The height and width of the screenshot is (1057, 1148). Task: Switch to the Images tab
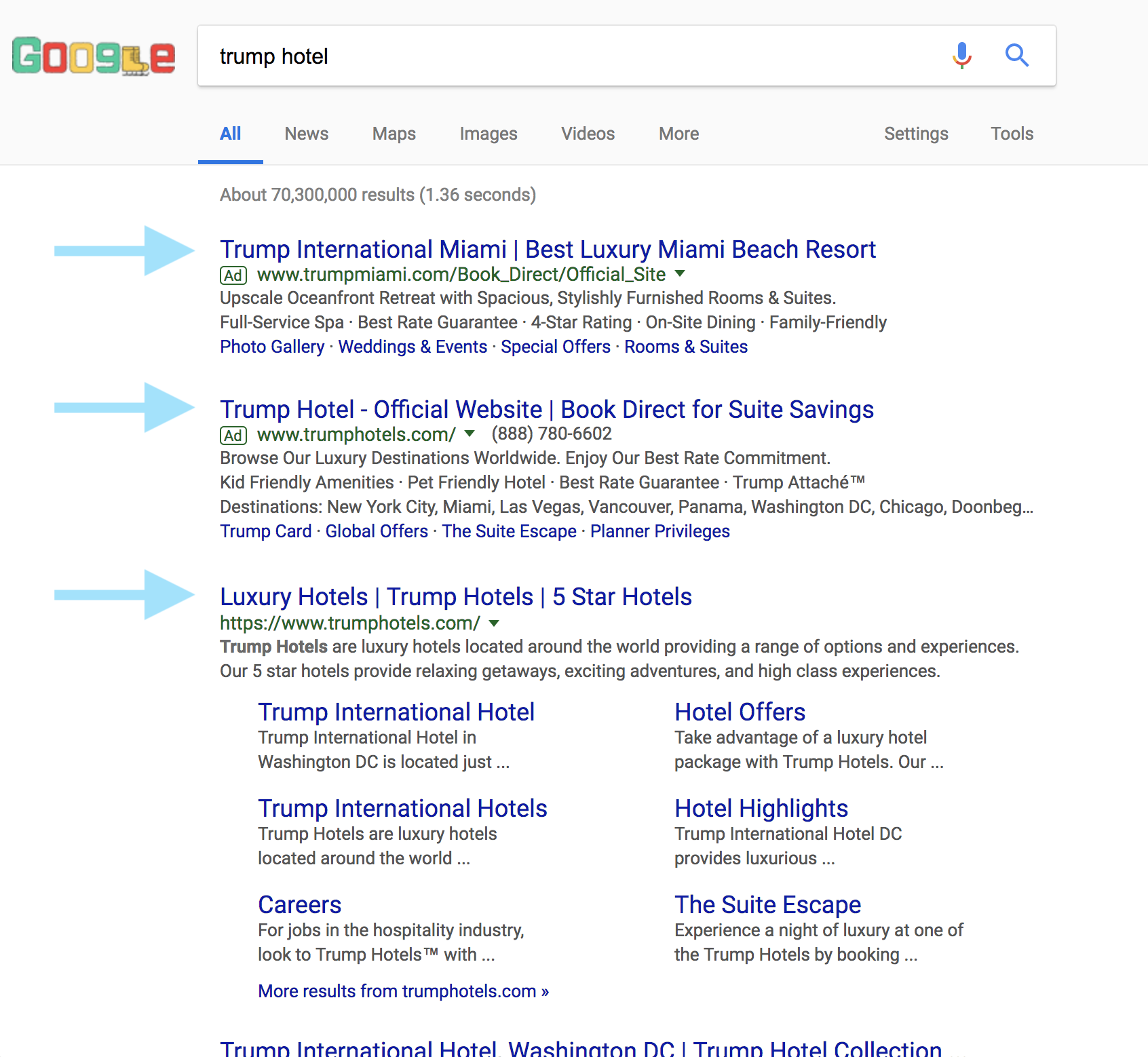[488, 134]
